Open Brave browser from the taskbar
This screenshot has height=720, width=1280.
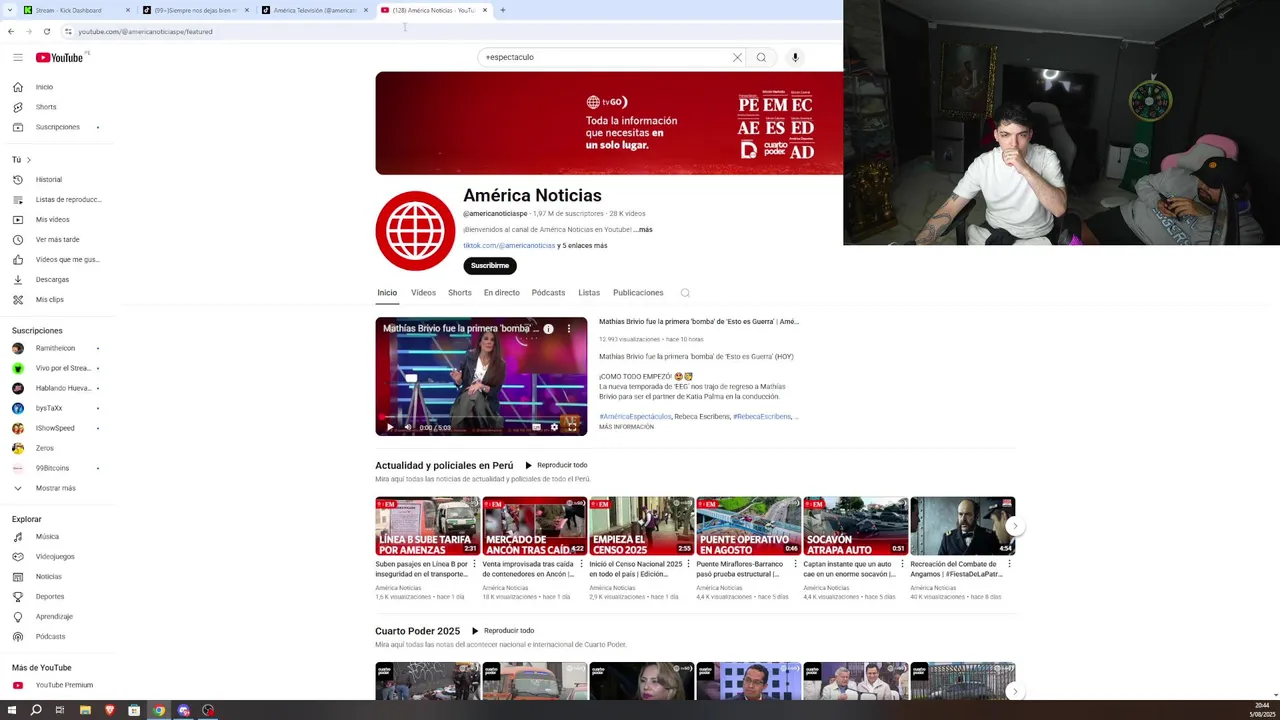110,710
